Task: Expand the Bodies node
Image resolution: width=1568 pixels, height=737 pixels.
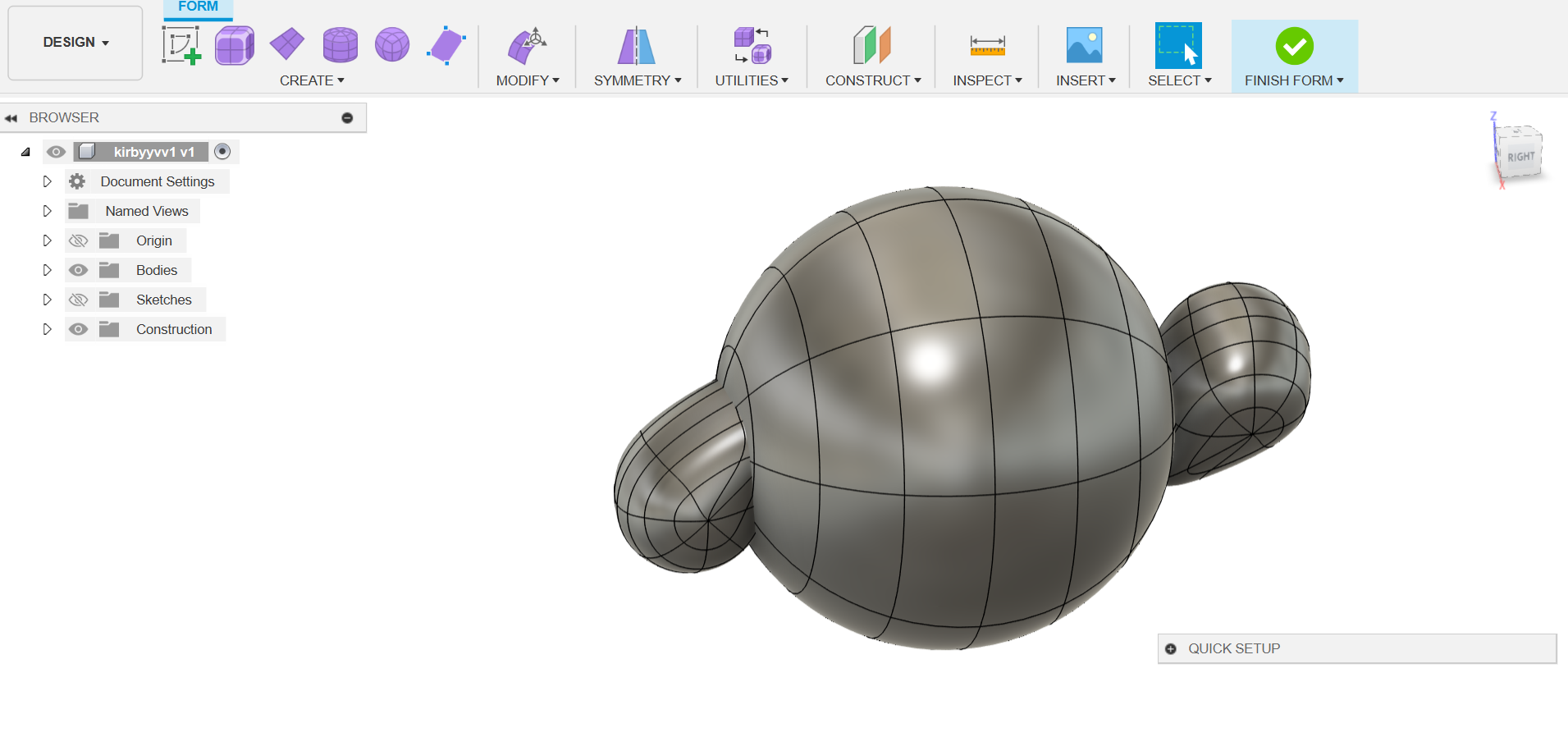Action: point(47,270)
